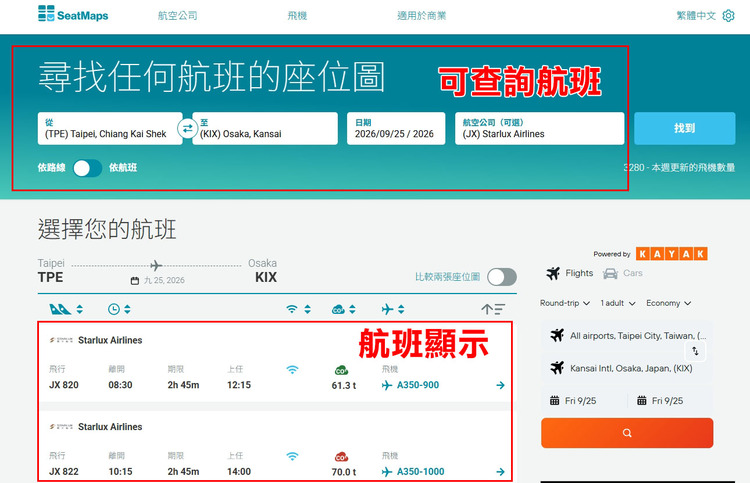Click the orange Kayak search button
The height and width of the screenshot is (483, 750).
coord(627,433)
